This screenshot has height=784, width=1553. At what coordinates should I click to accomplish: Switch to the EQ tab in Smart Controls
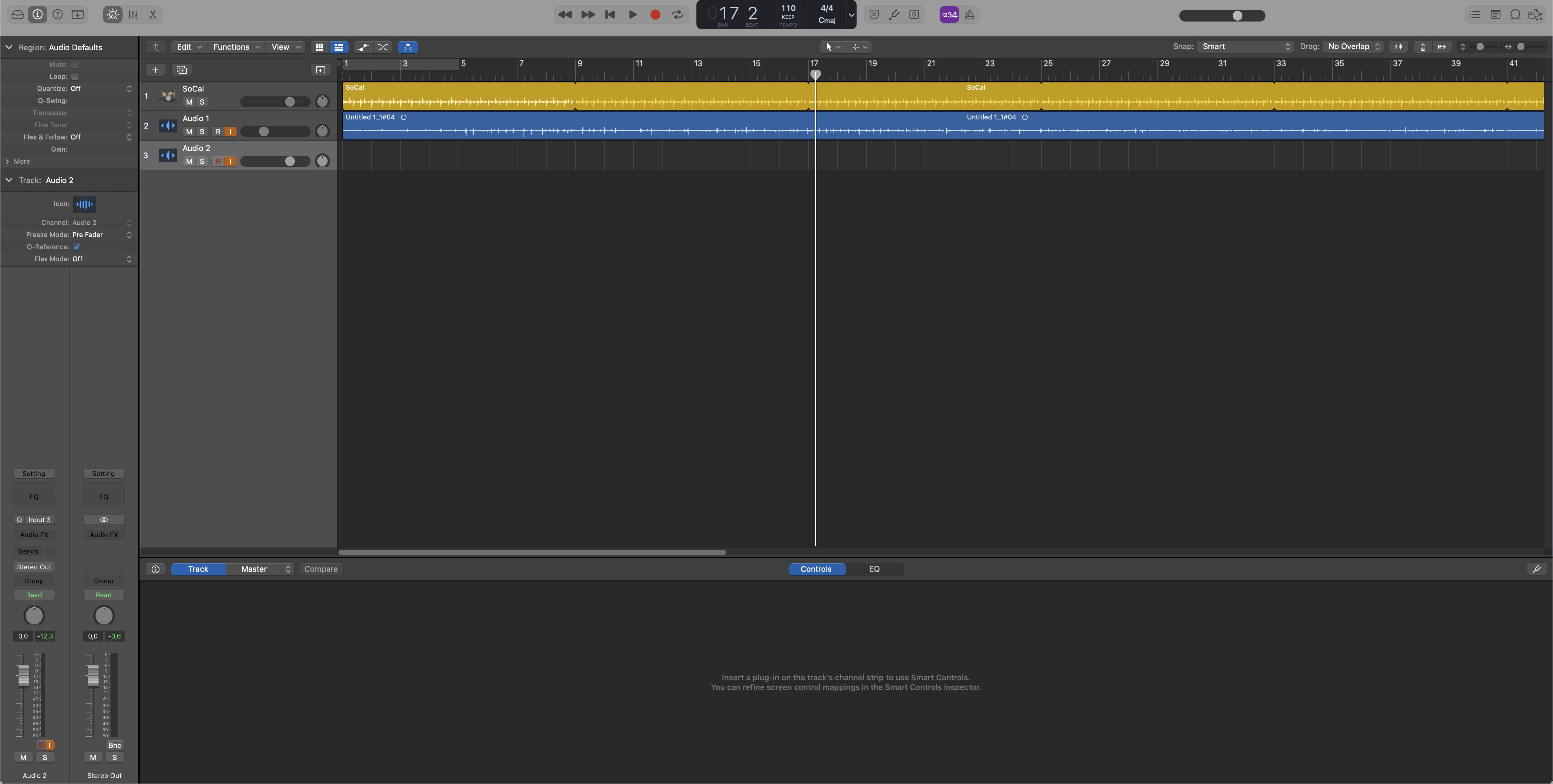click(x=874, y=569)
